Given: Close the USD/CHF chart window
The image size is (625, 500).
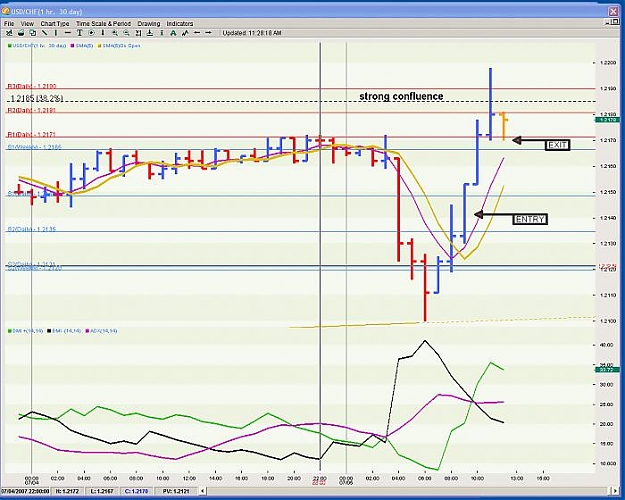Looking at the screenshot, I should [x=613, y=11].
